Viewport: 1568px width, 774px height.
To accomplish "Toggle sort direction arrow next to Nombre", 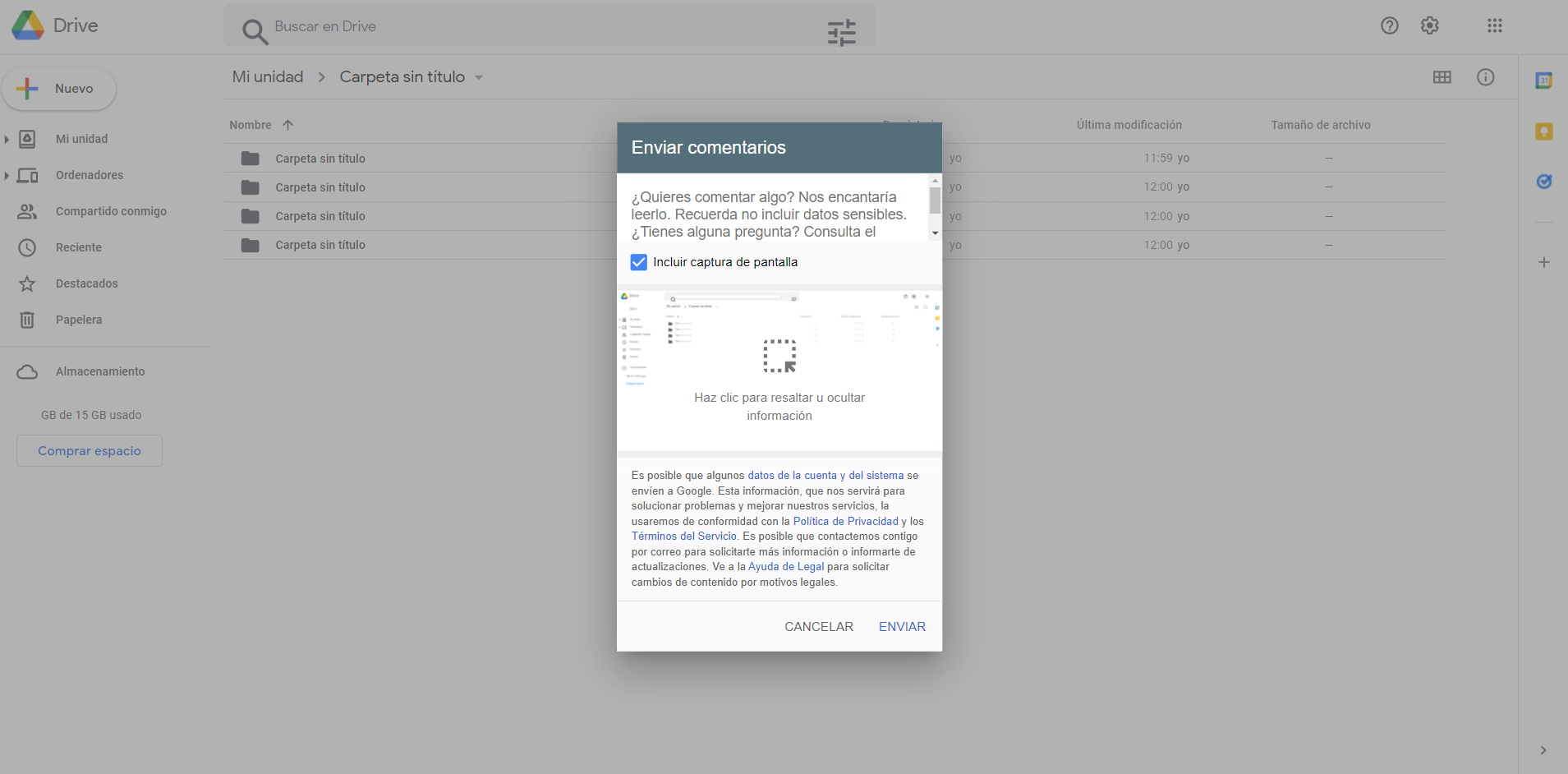I will (287, 125).
